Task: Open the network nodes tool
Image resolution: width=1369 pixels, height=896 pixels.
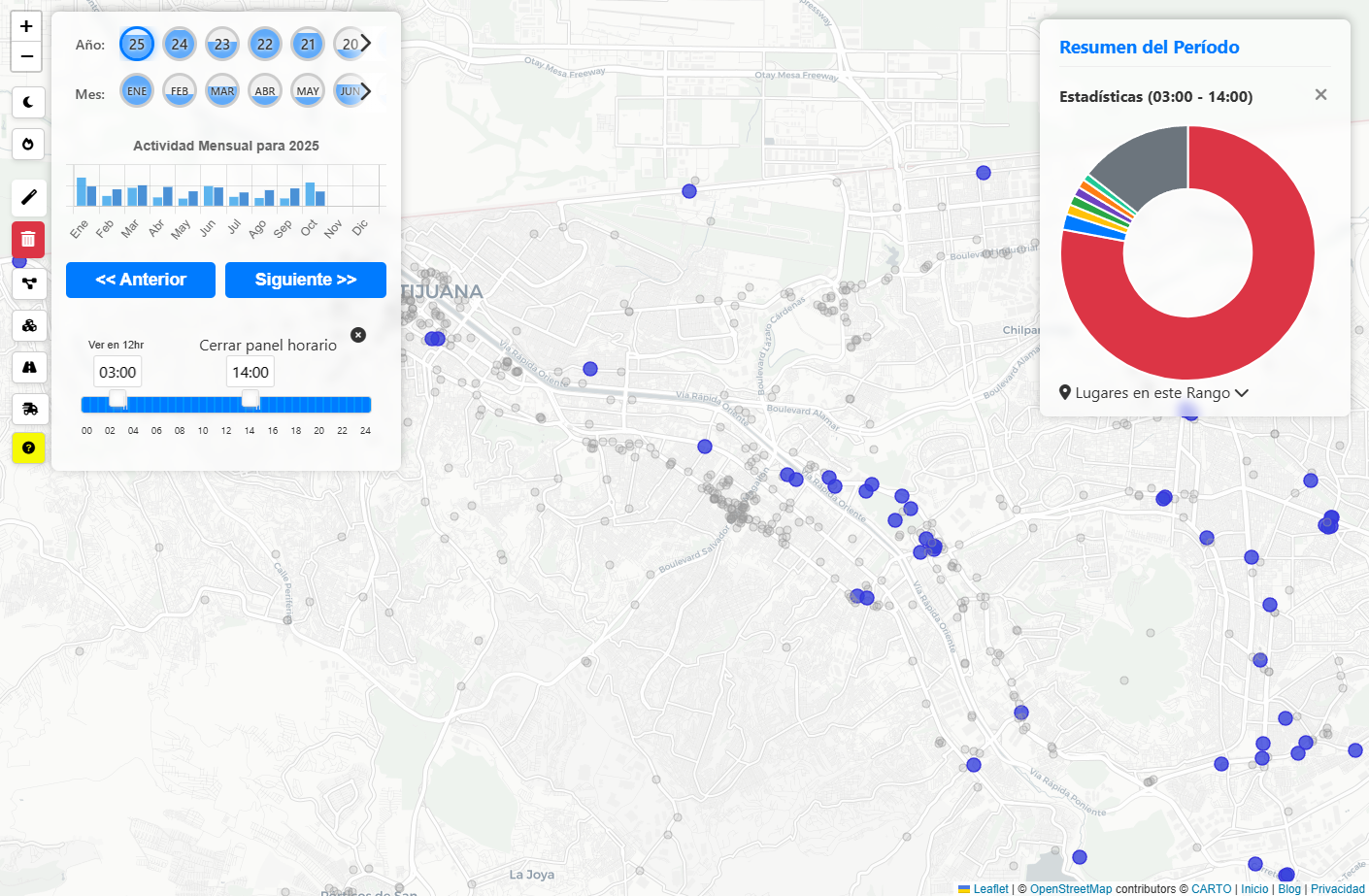Action: [x=28, y=283]
